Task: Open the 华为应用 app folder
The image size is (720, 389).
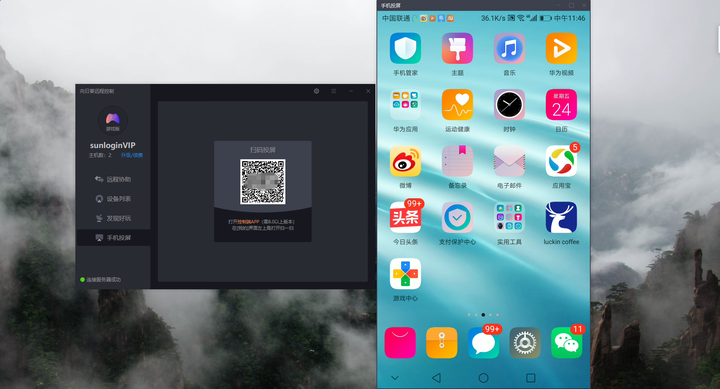Action: click(405, 105)
